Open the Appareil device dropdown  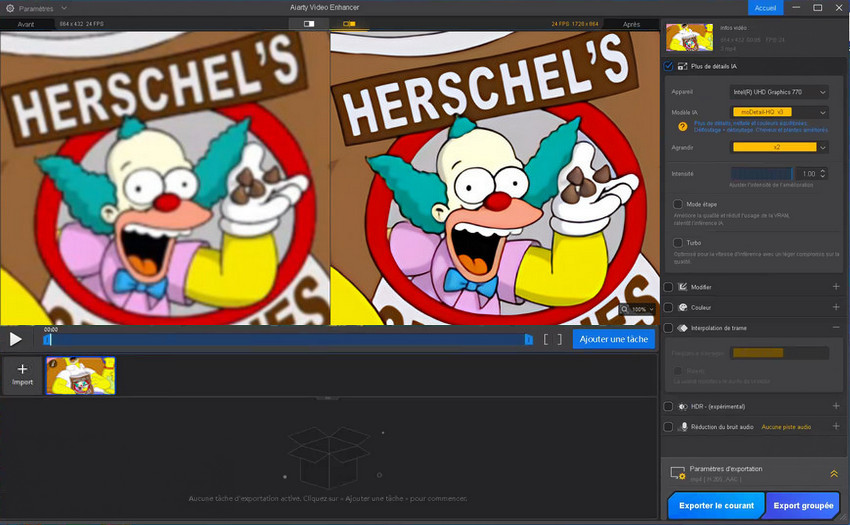tap(779, 92)
